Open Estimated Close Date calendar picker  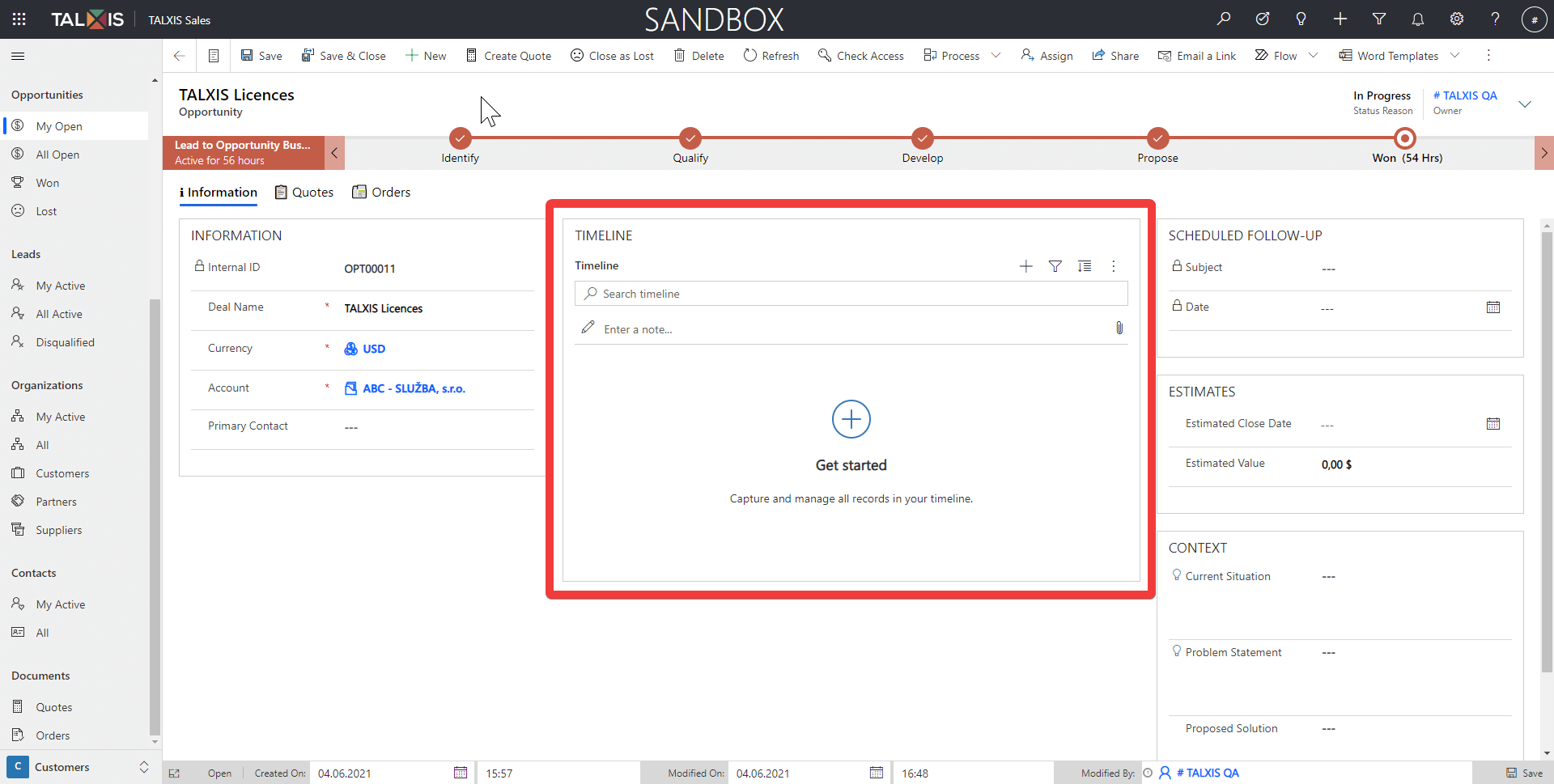click(1493, 424)
